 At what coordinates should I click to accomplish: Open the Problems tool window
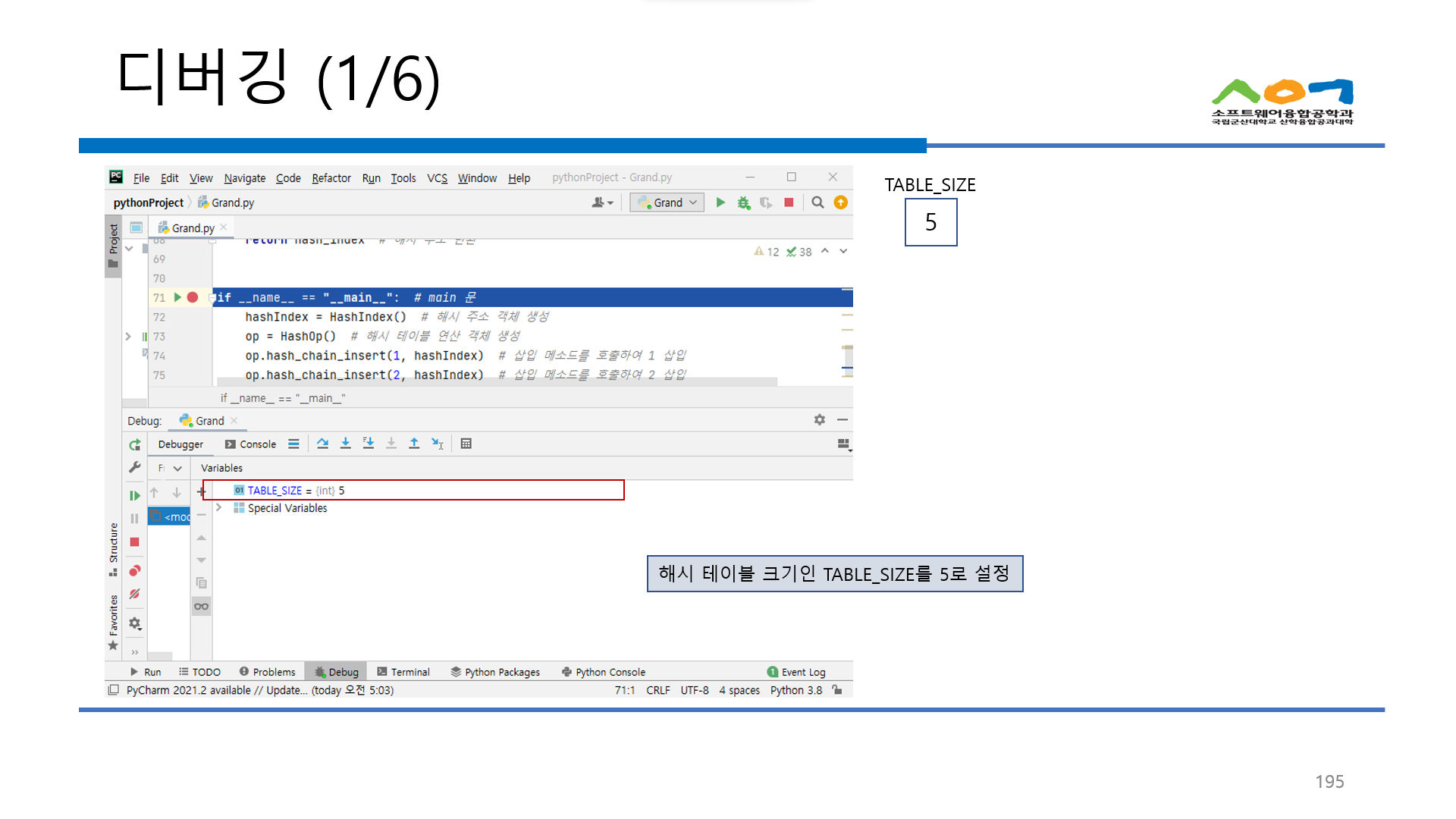click(267, 672)
